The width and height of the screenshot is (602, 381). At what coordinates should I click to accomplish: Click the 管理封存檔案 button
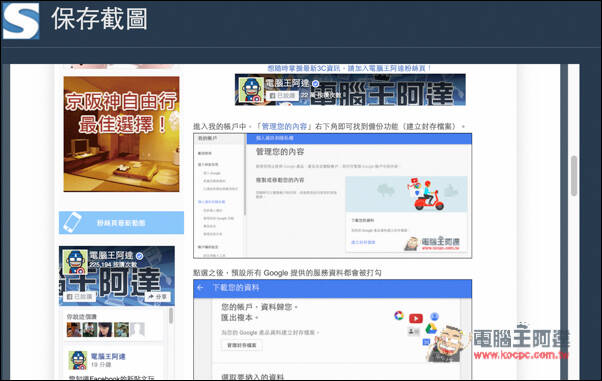[241, 345]
